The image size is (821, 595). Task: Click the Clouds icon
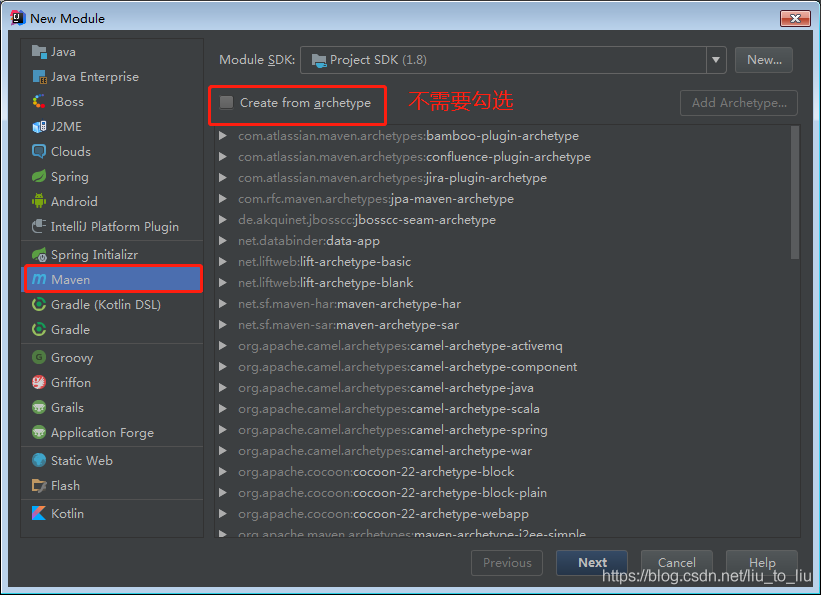pyautogui.click(x=39, y=151)
